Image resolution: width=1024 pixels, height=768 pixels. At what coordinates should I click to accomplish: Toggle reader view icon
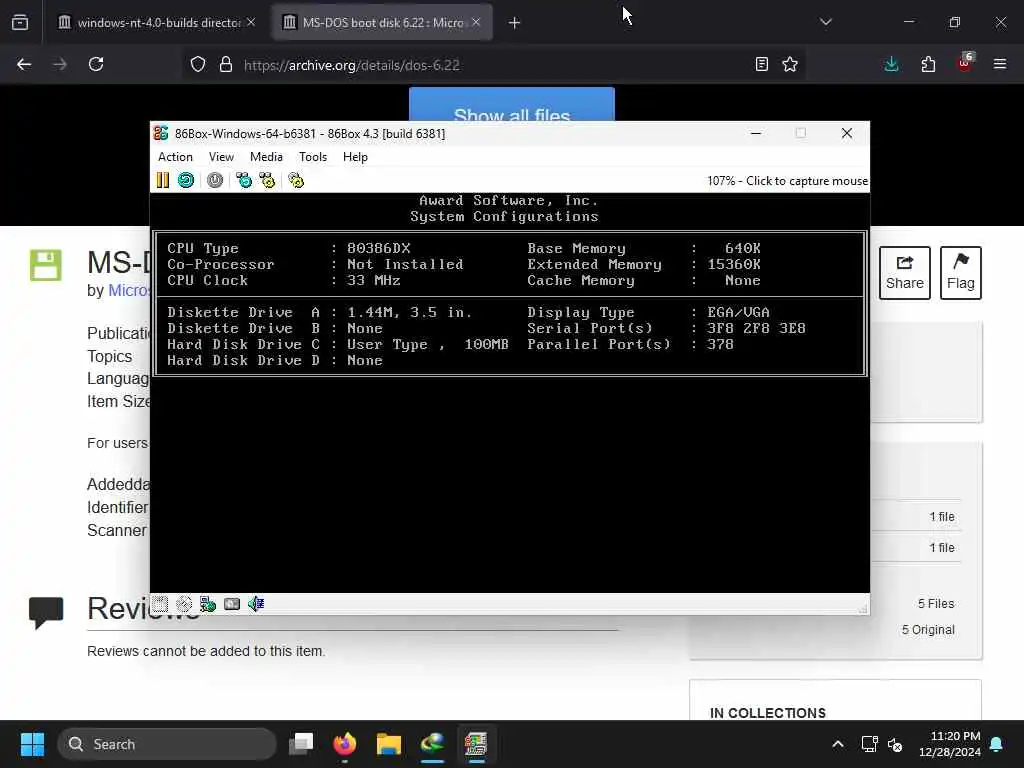(761, 64)
